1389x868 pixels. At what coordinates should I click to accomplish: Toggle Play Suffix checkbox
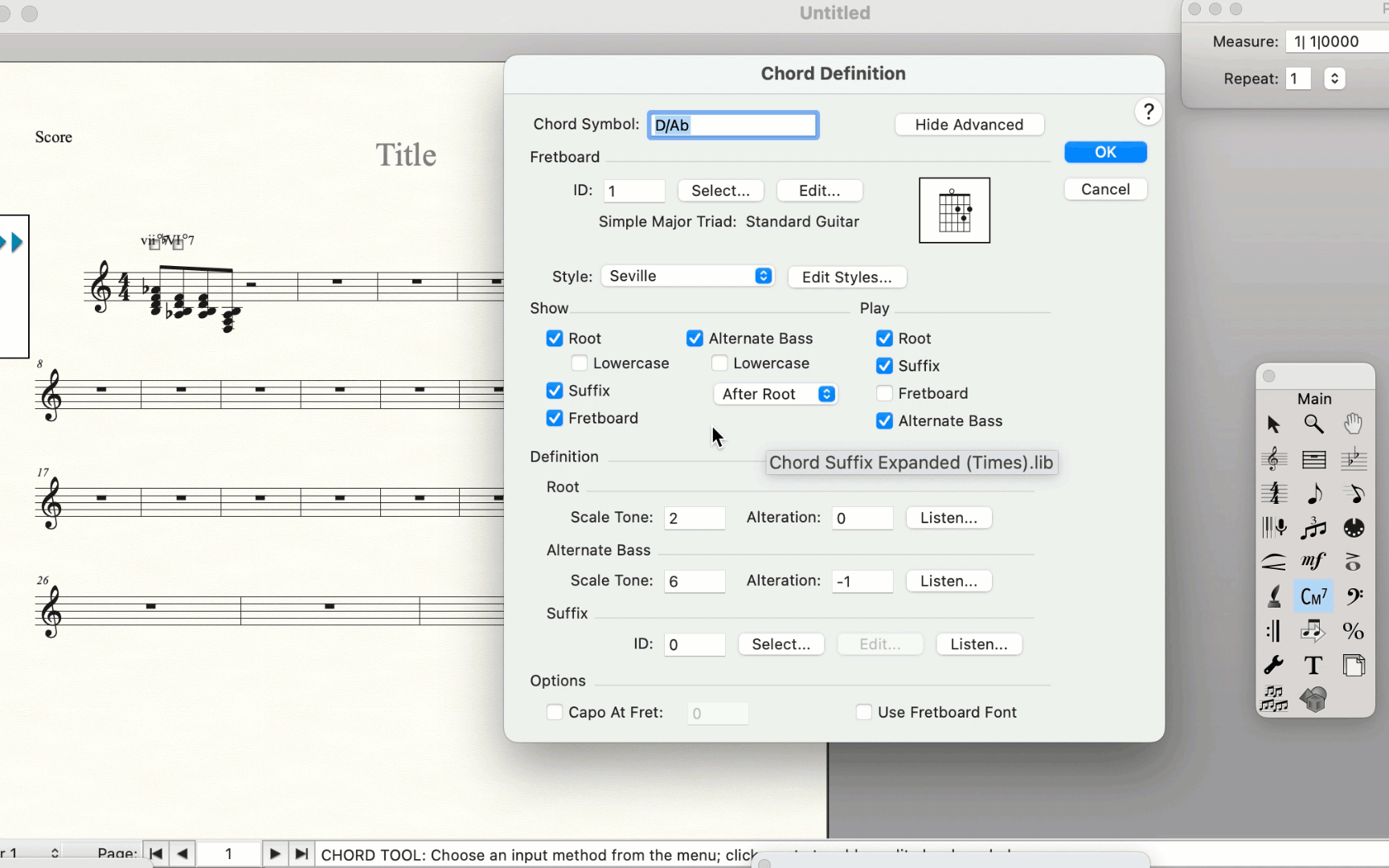pos(885,366)
